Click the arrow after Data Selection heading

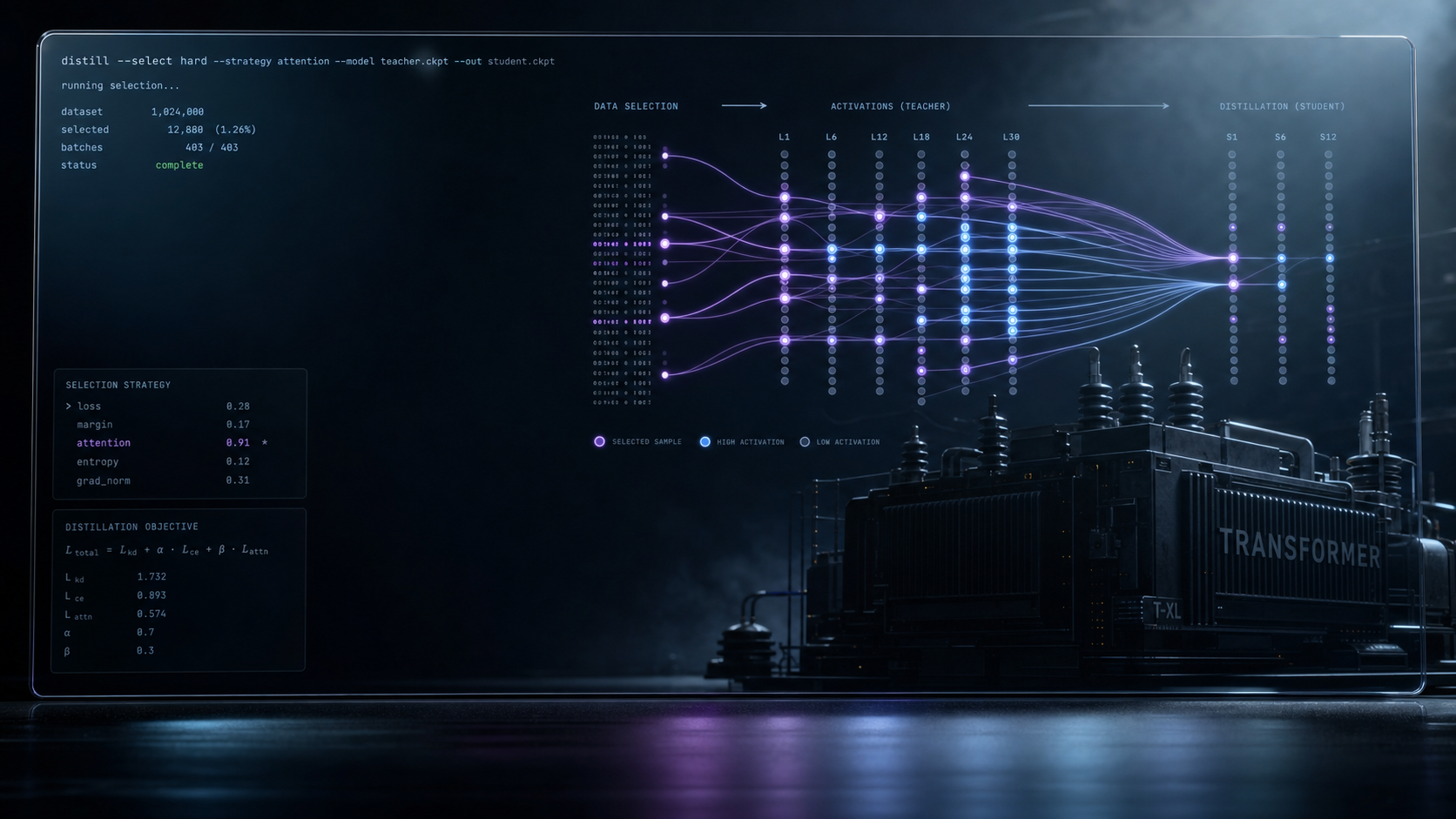[744, 105]
